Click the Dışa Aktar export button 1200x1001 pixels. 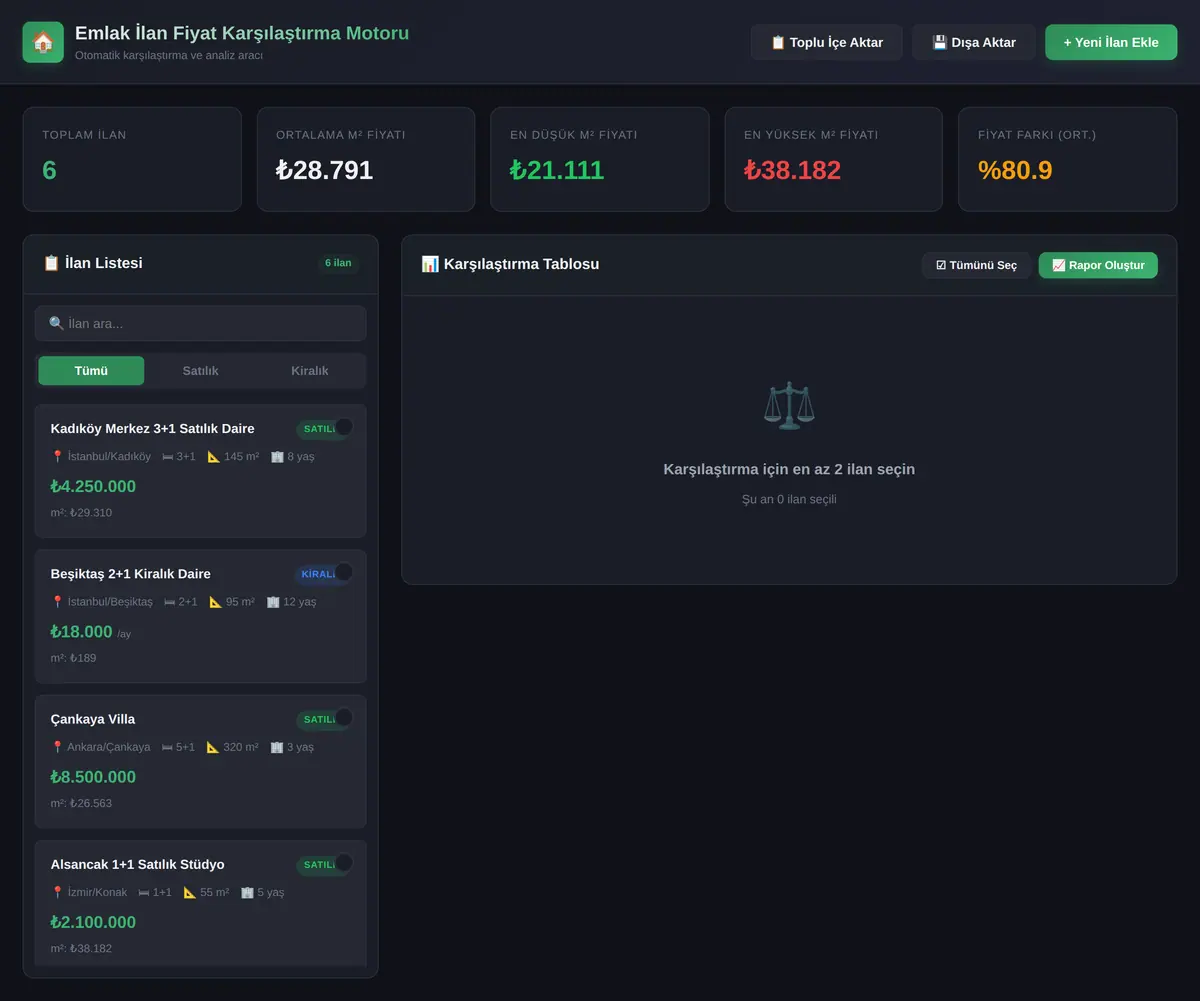tap(974, 42)
